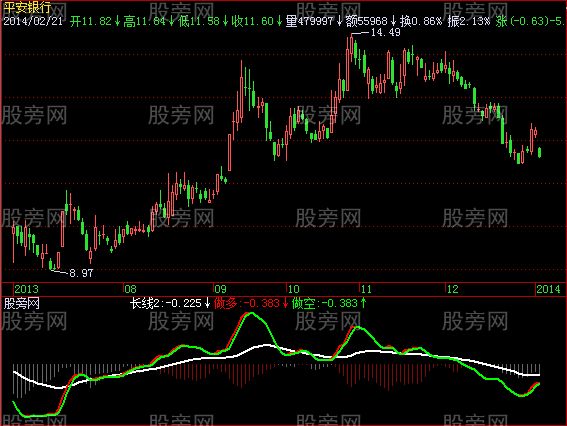Click the turnover rate 换0.86% field
567x426 pixels.
(421, 21)
